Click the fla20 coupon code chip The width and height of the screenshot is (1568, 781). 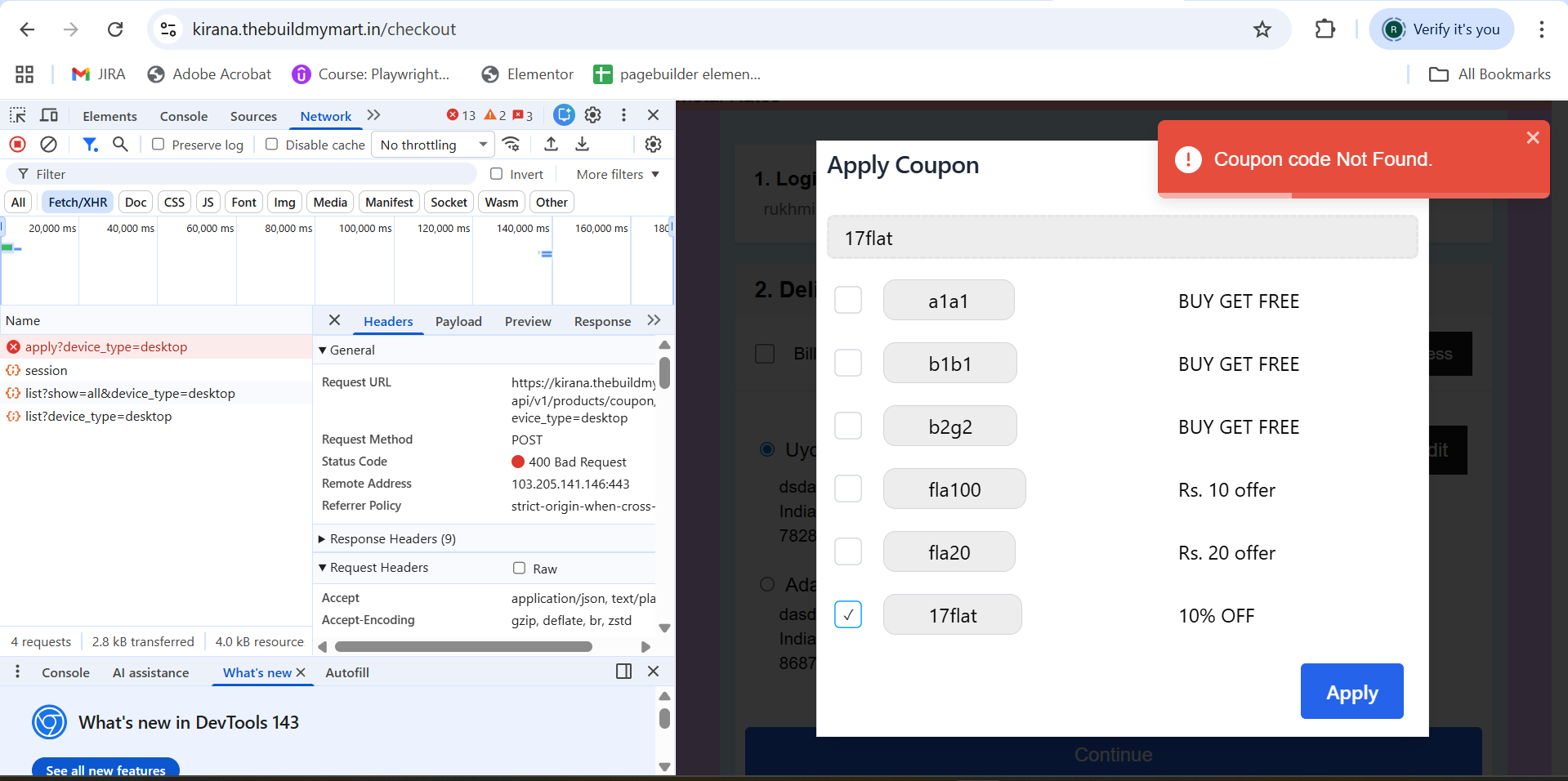point(949,552)
